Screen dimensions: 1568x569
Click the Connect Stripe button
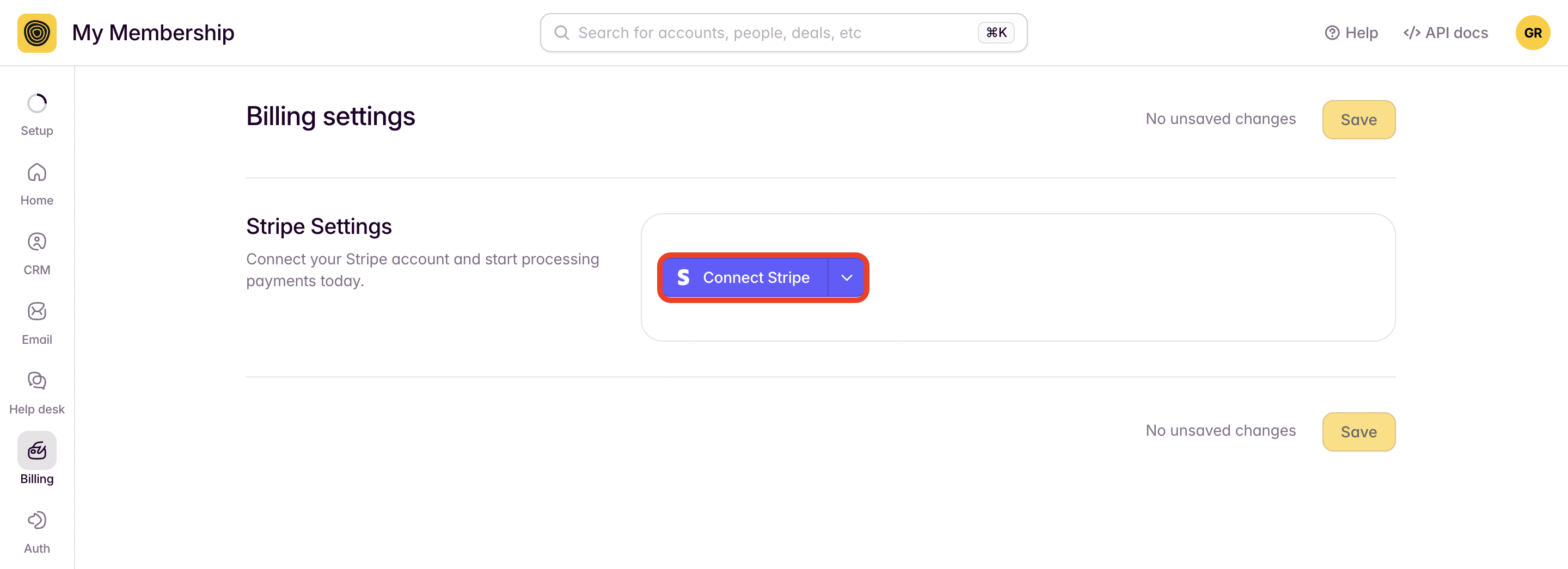point(745,278)
